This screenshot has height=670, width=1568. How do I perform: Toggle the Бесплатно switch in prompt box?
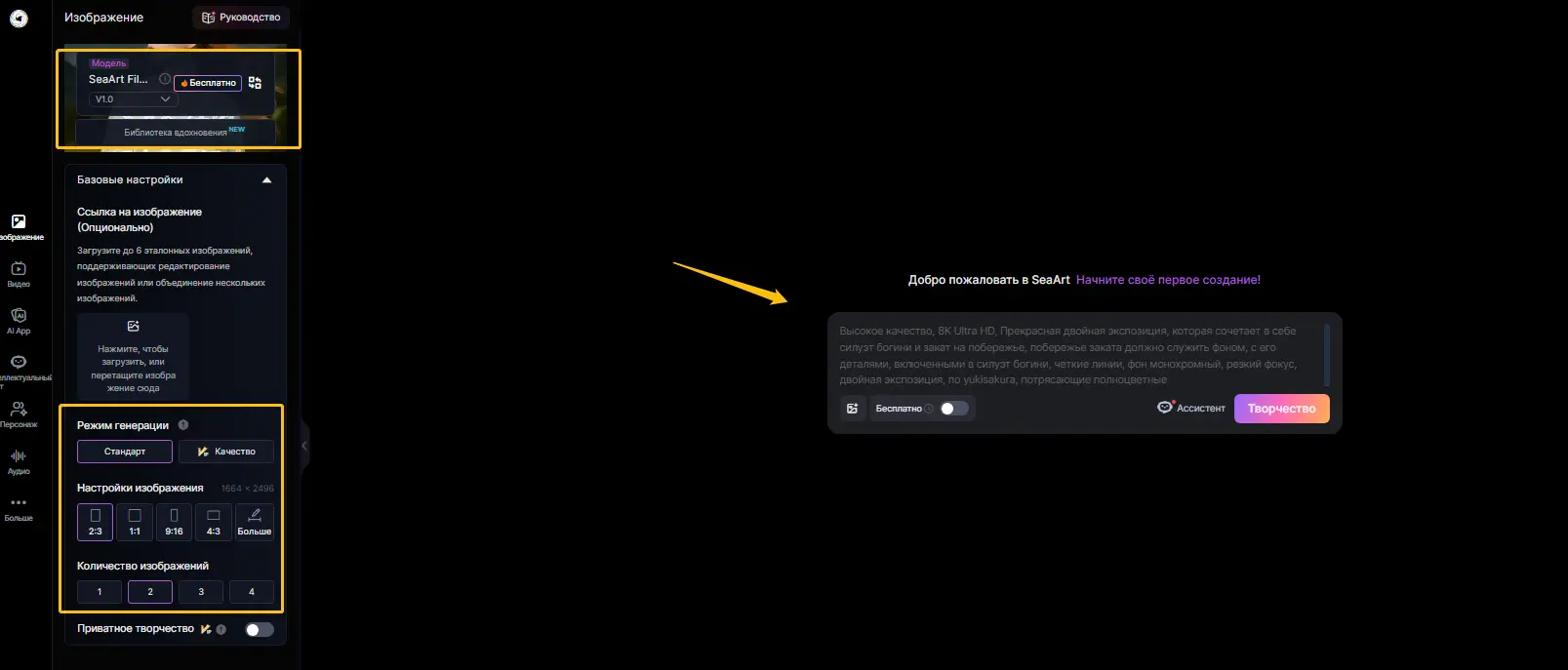953,409
